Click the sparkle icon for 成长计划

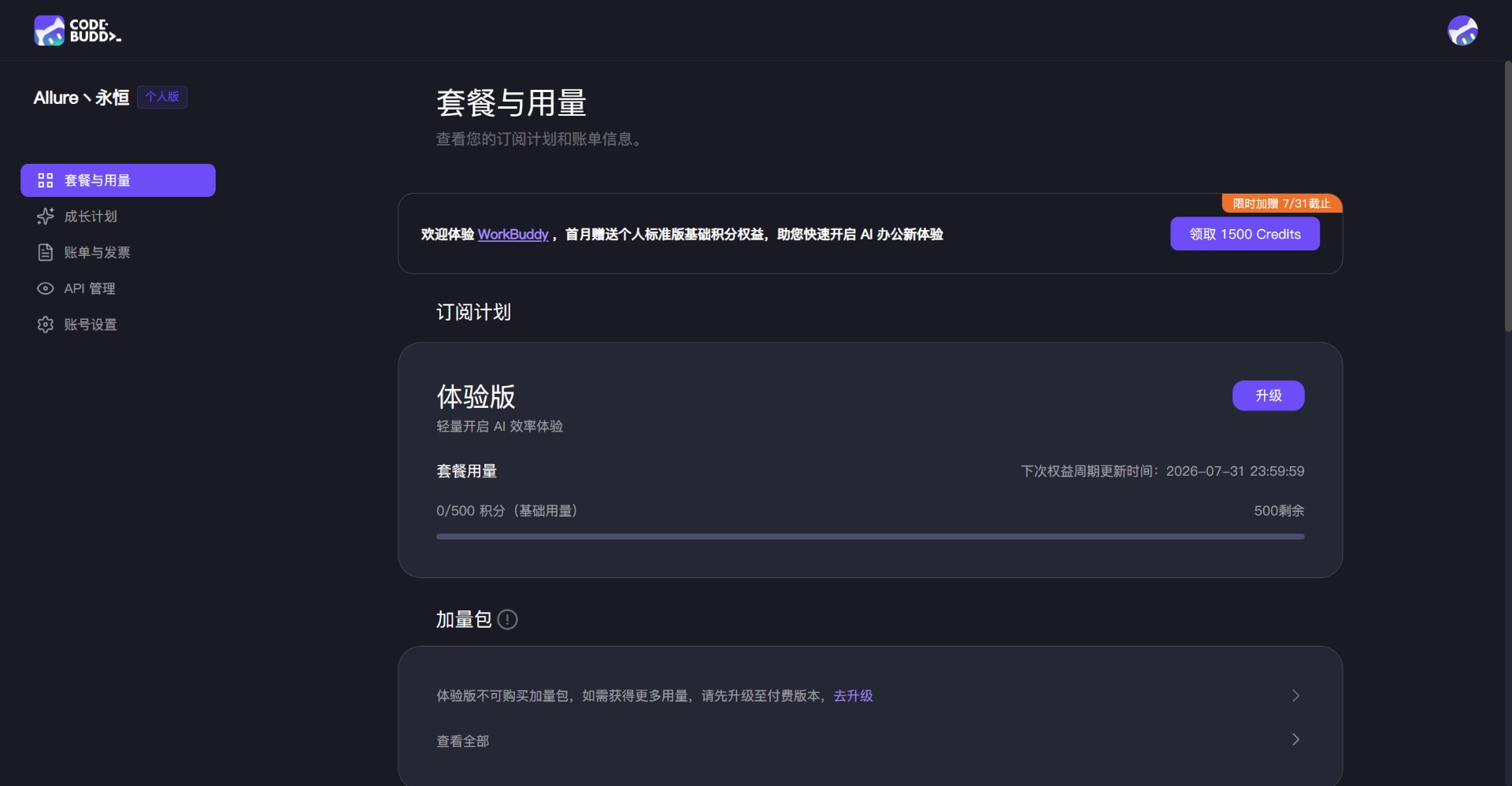(x=46, y=216)
